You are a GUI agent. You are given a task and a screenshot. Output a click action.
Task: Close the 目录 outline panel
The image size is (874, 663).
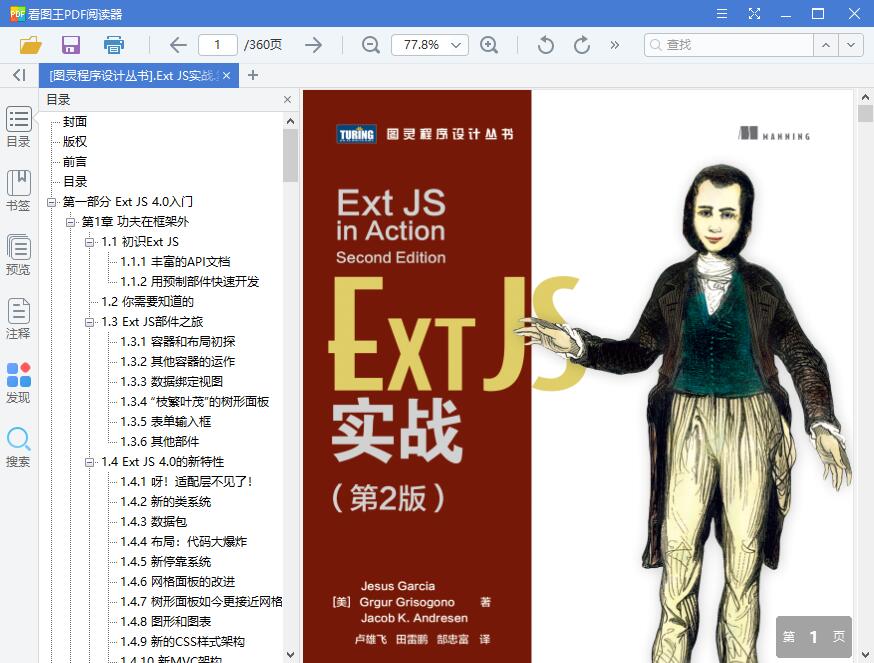pos(288,99)
